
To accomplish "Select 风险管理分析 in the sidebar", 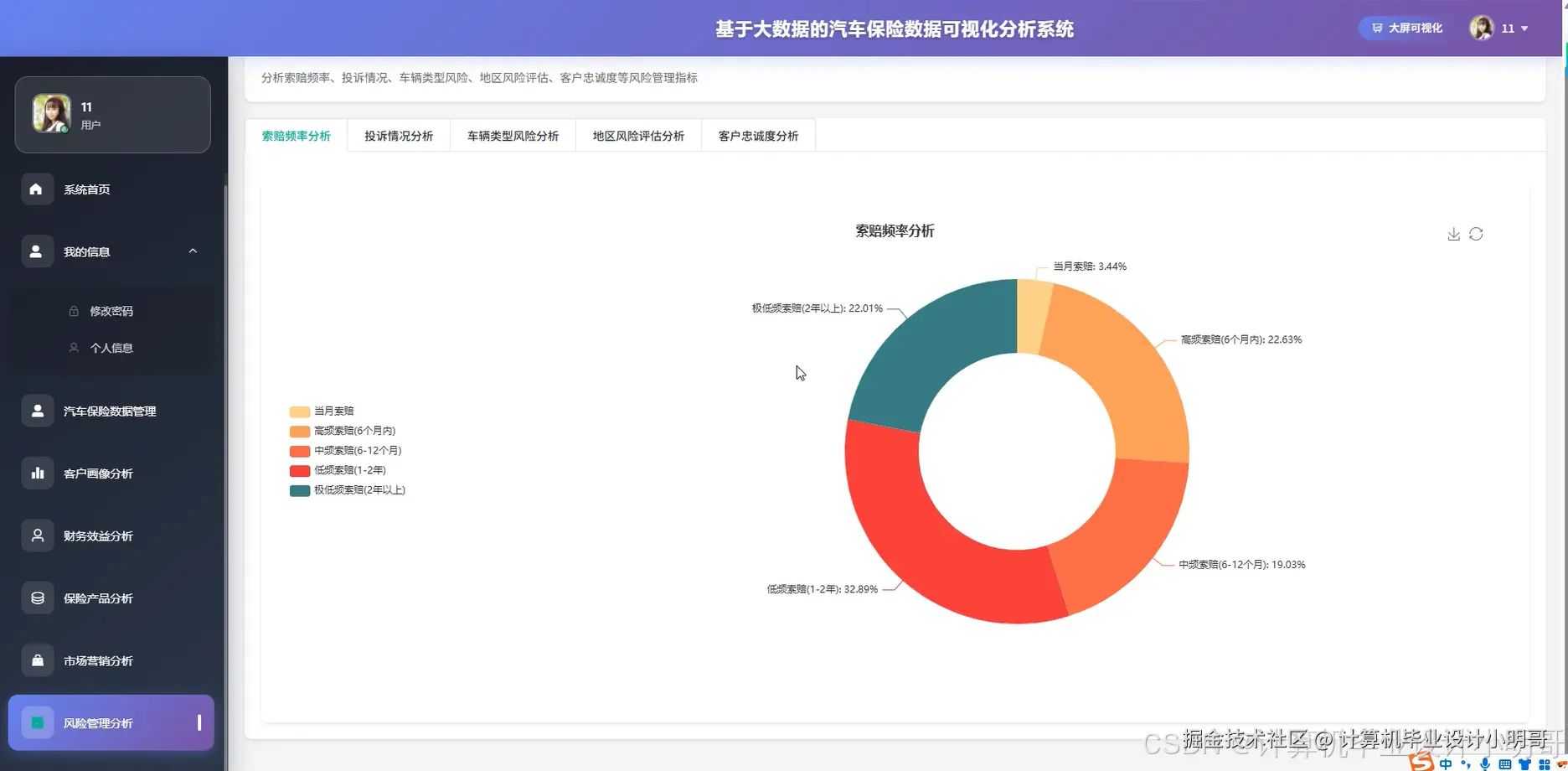I will [x=101, y=722].
